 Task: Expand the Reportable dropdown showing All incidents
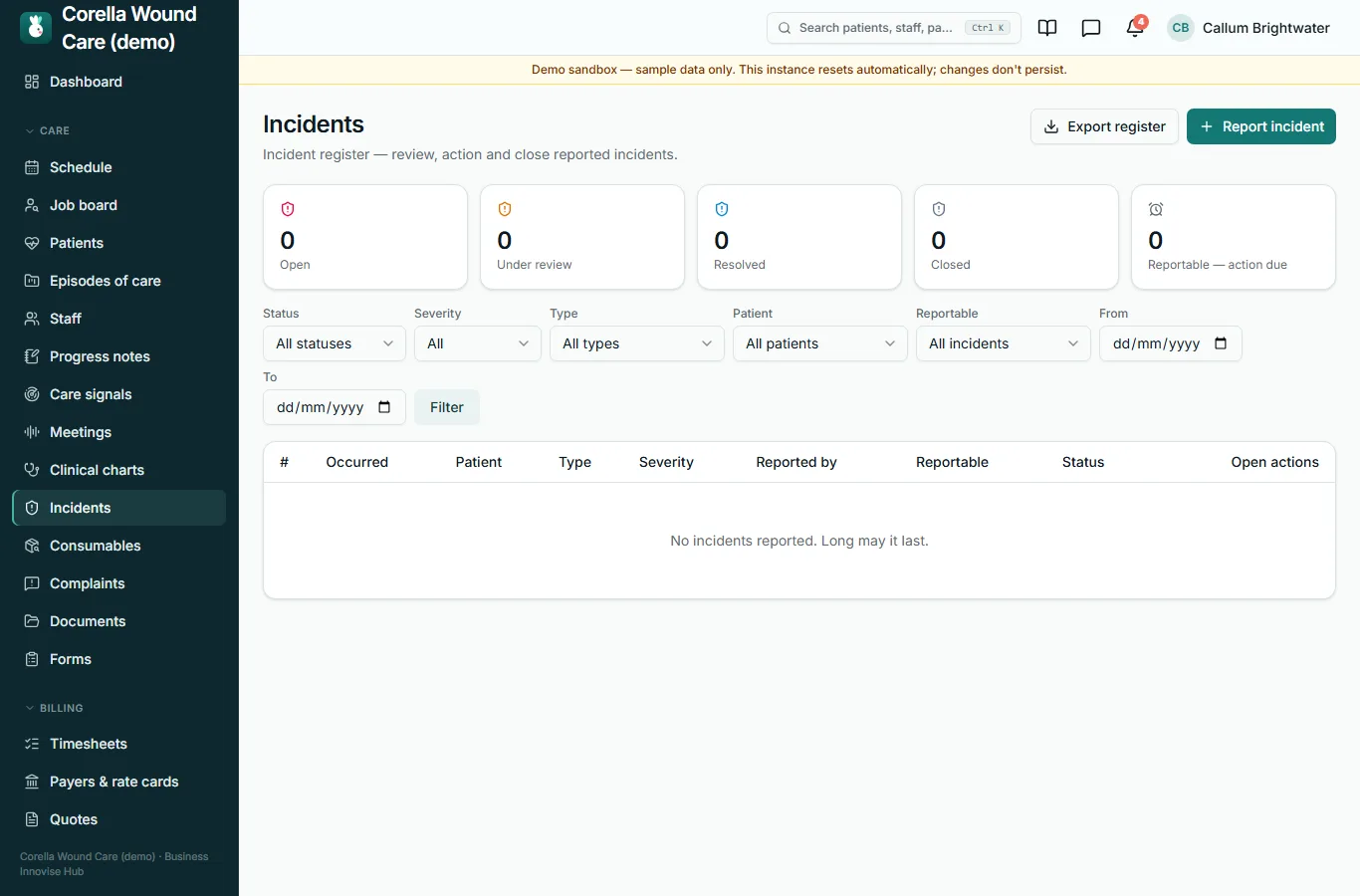[1004, 343]
